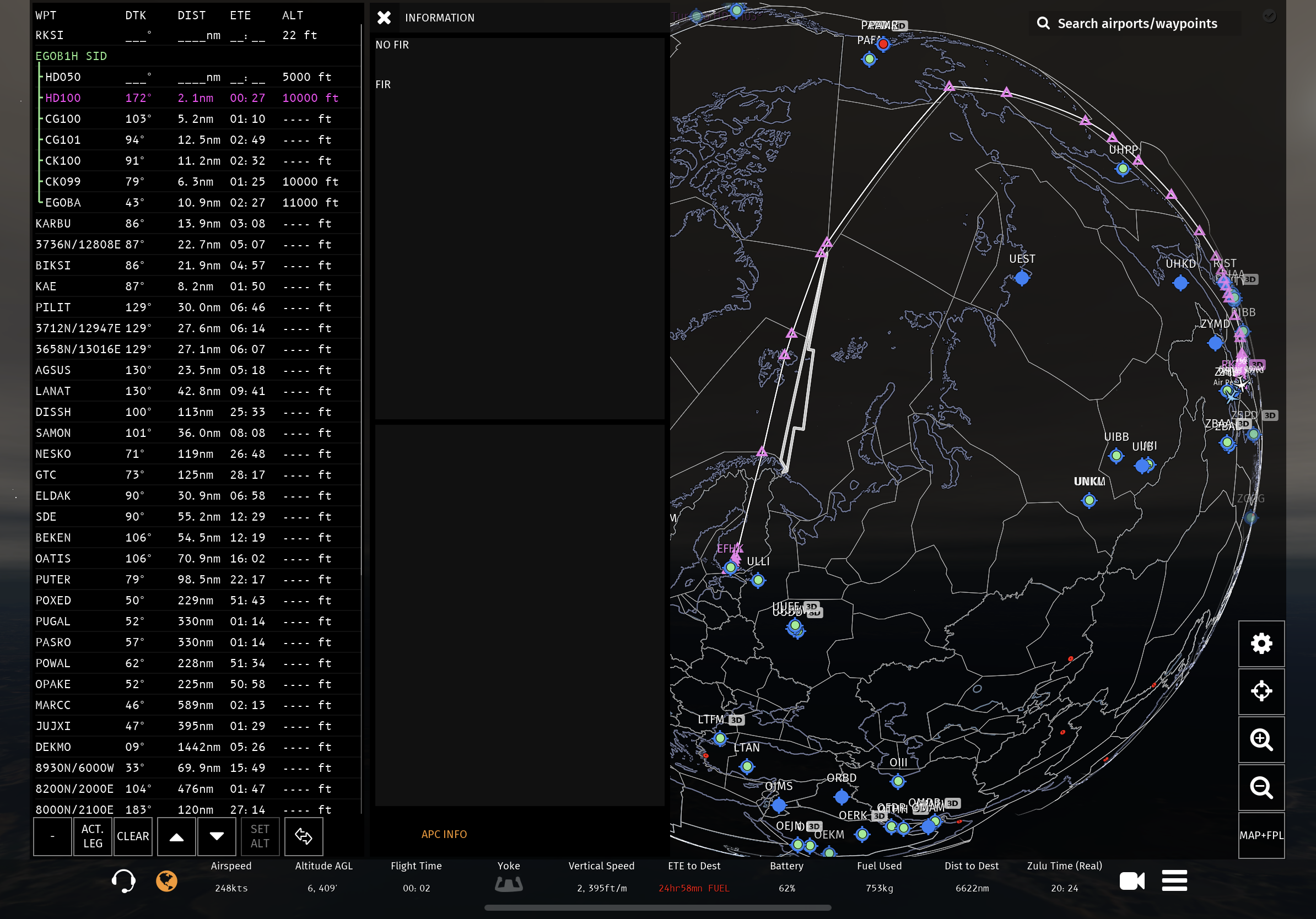Image resolution: width=1316 pixels, height=919 pixels.
Task: Toggle the 3D badge next to ZSPD
Action: click(1270, 415)
